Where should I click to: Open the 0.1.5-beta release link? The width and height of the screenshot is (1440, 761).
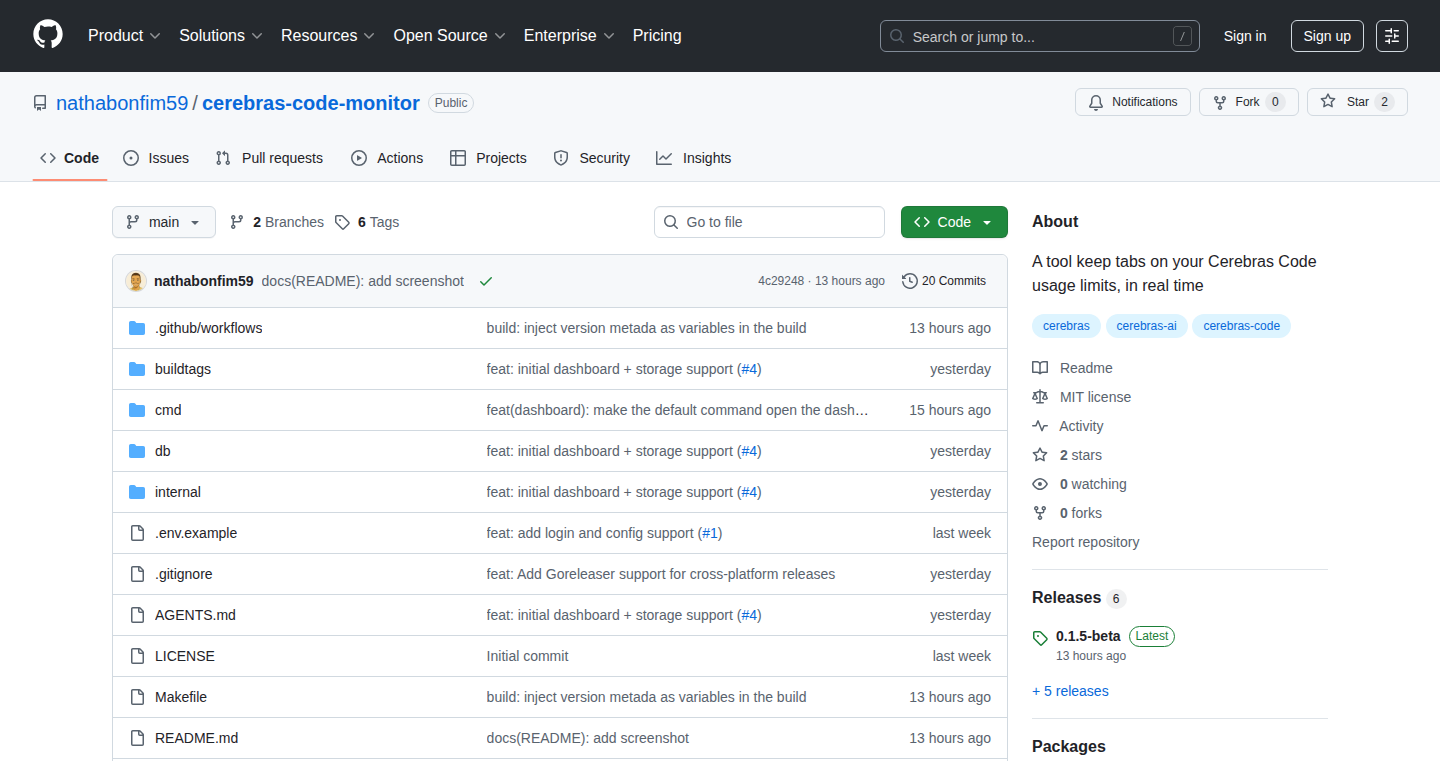1088,636
